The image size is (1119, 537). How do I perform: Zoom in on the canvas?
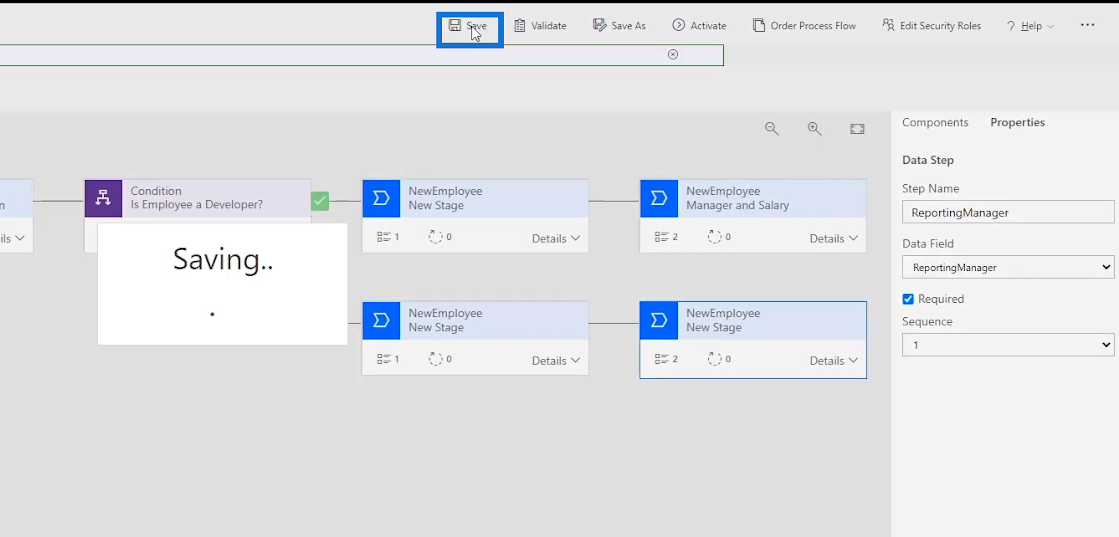(x=814, y=129)
